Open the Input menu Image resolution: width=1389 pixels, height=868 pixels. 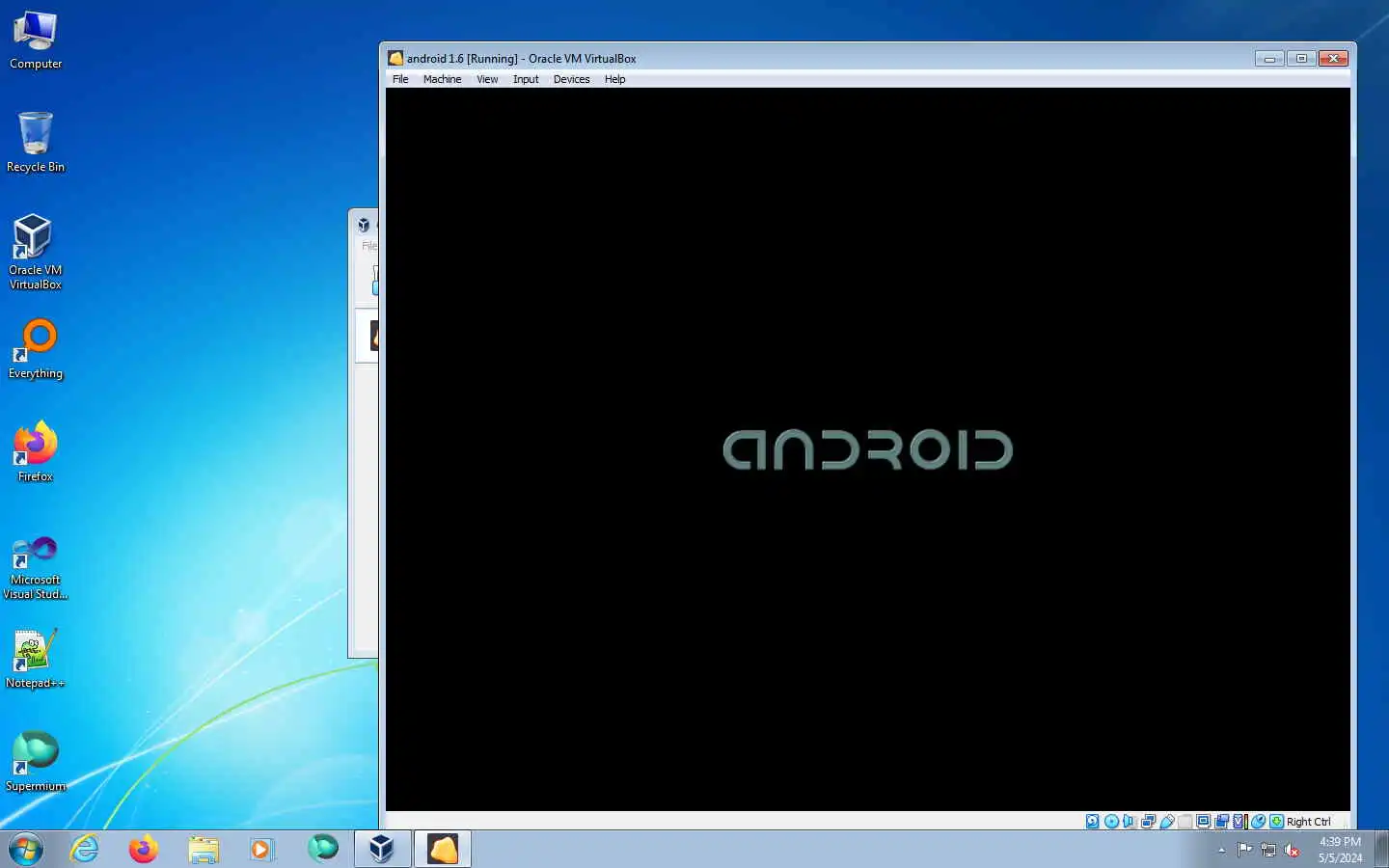click(526, 79)
